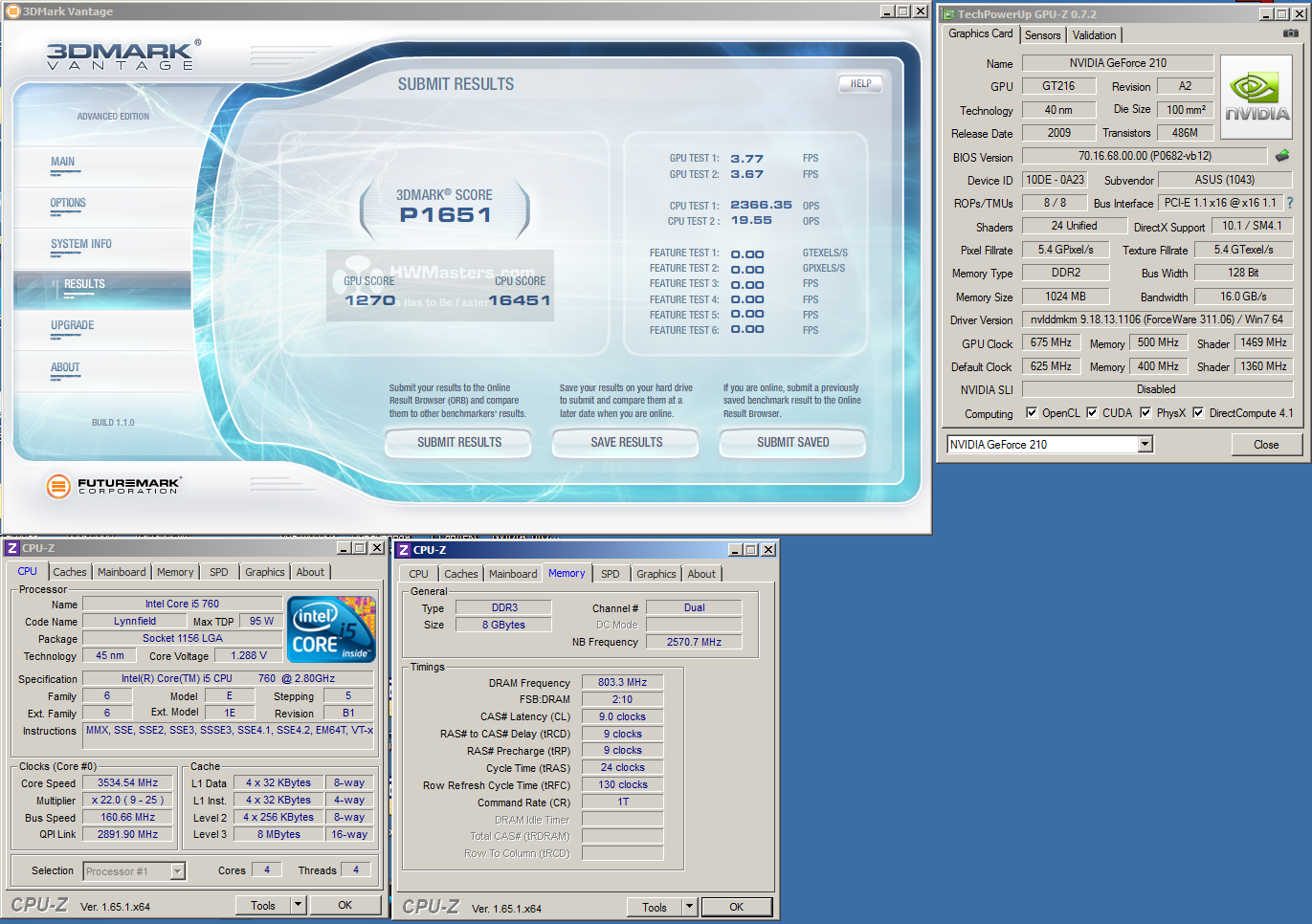Viewport: 1312px width, 924px height.
Task: Click the NVIDIA logo in GPU-Z
Action: tap(1256, 97)
